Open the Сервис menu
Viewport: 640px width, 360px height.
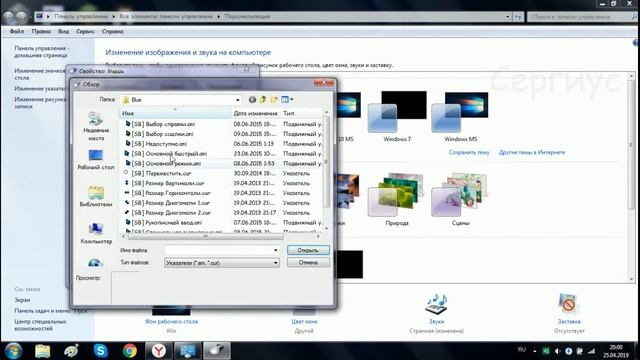click(x=85, y=31)
